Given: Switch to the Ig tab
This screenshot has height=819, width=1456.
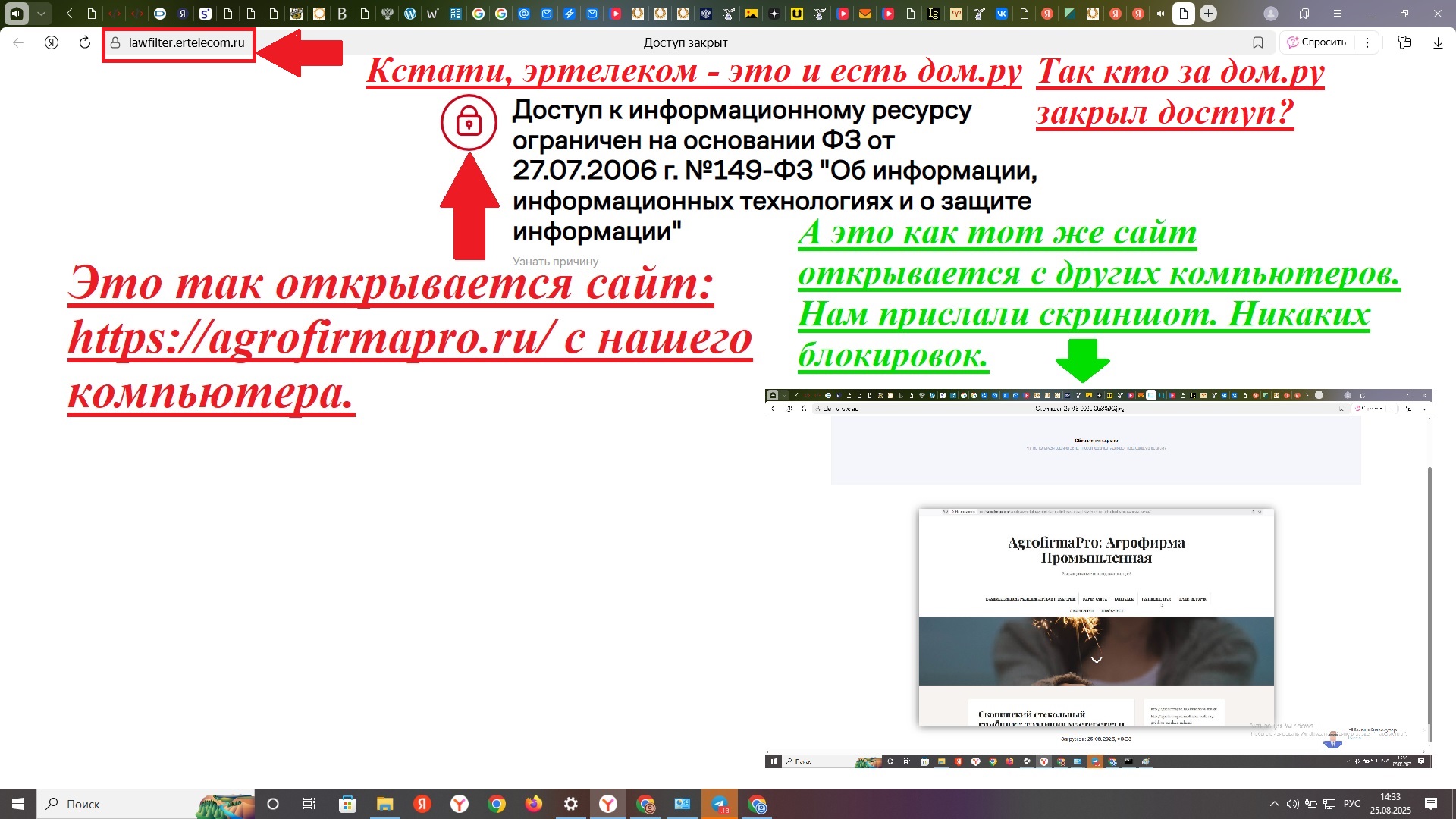Looking at the screenshot, I should tap(934, 14).
